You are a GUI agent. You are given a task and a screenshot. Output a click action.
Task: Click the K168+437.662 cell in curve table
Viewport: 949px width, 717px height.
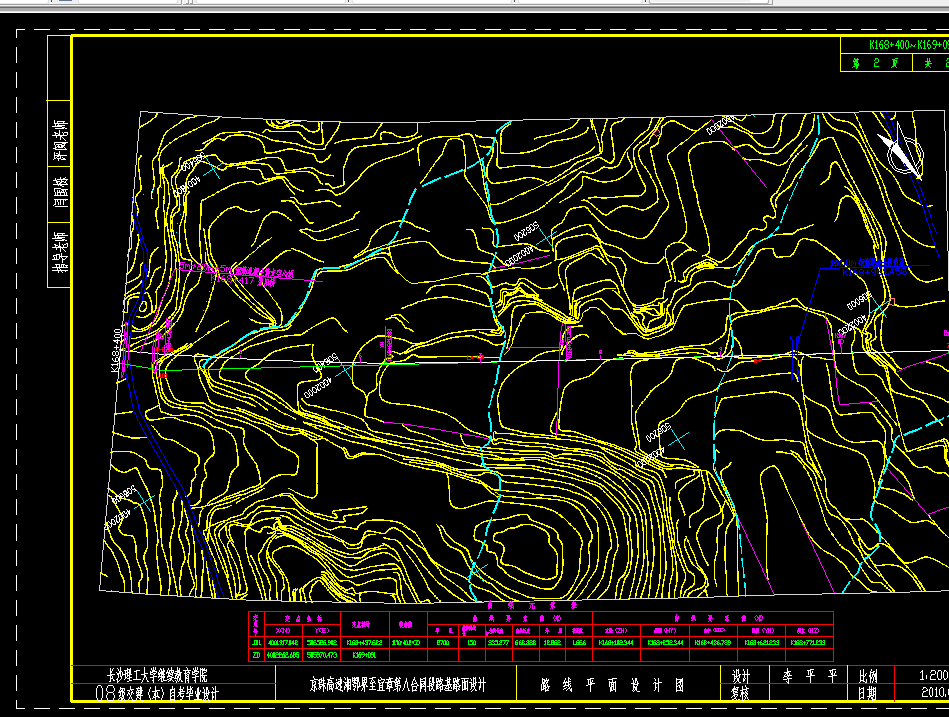(x=364, y=643)
